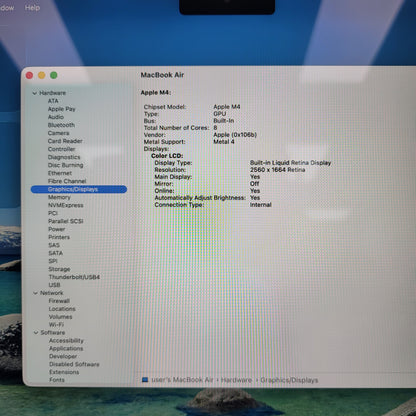Open the Help menu
The width and height of the screenshot is (416, 416).
pos(32,7)
